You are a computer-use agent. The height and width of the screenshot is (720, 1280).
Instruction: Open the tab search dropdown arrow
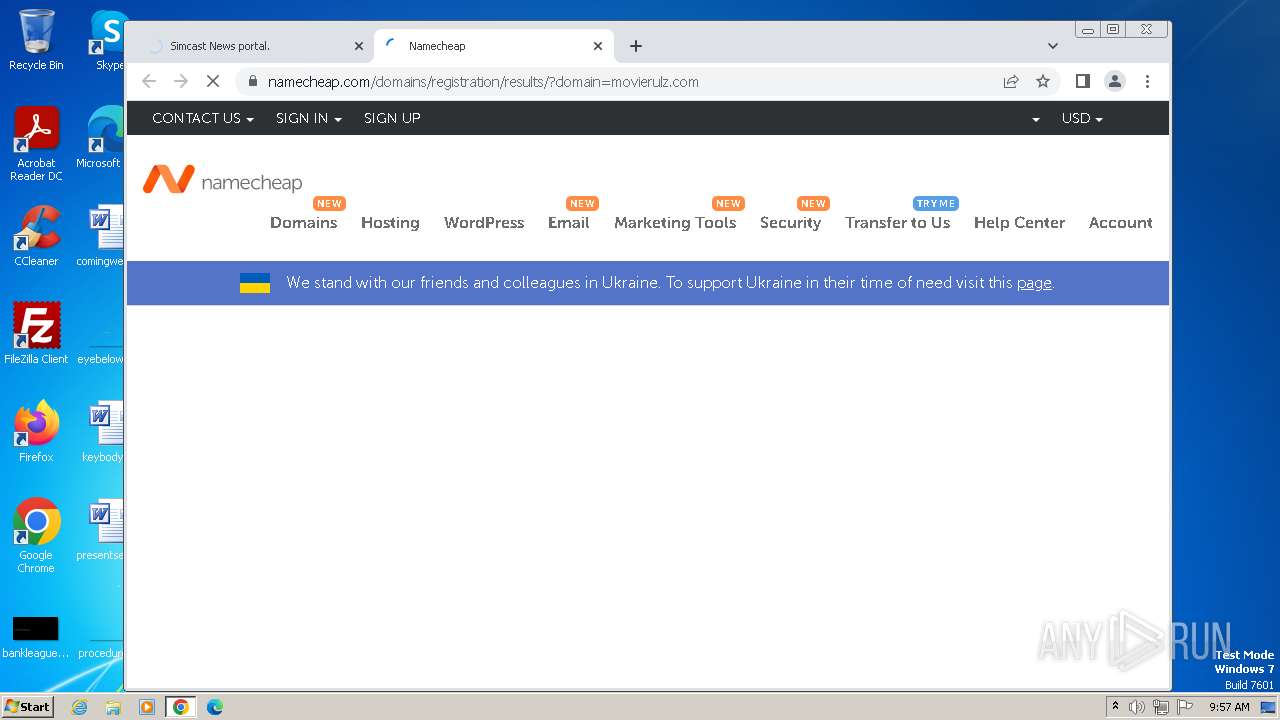click(x=1052, y=46)
